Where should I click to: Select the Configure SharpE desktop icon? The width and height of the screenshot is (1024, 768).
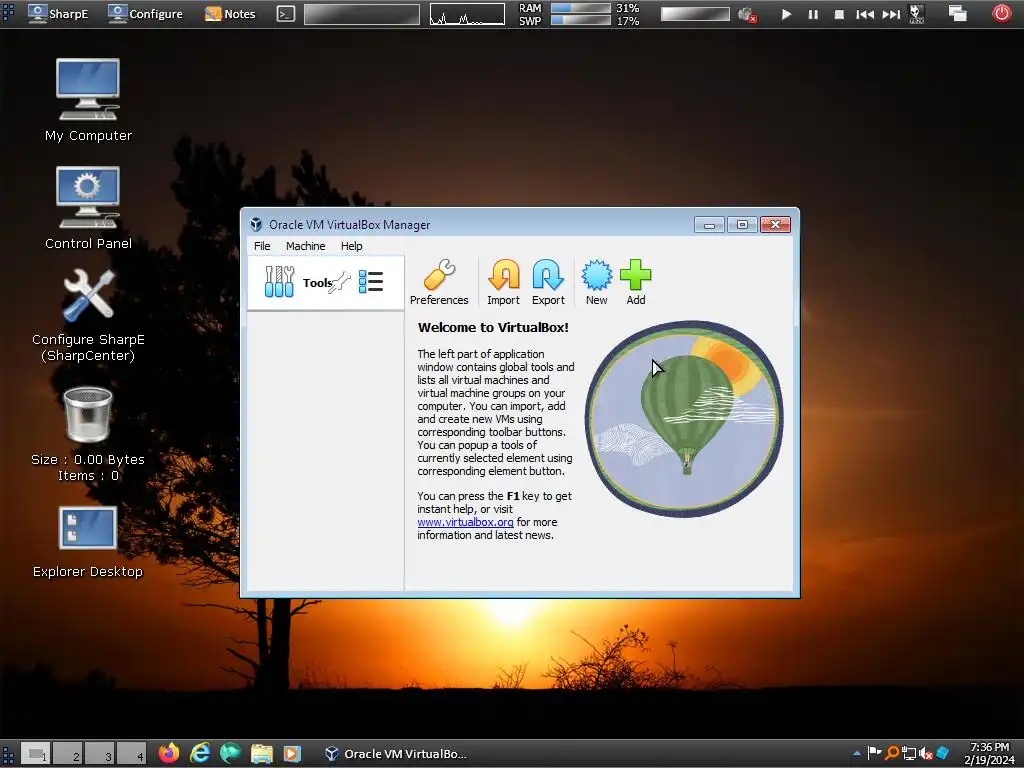[88, 316]
